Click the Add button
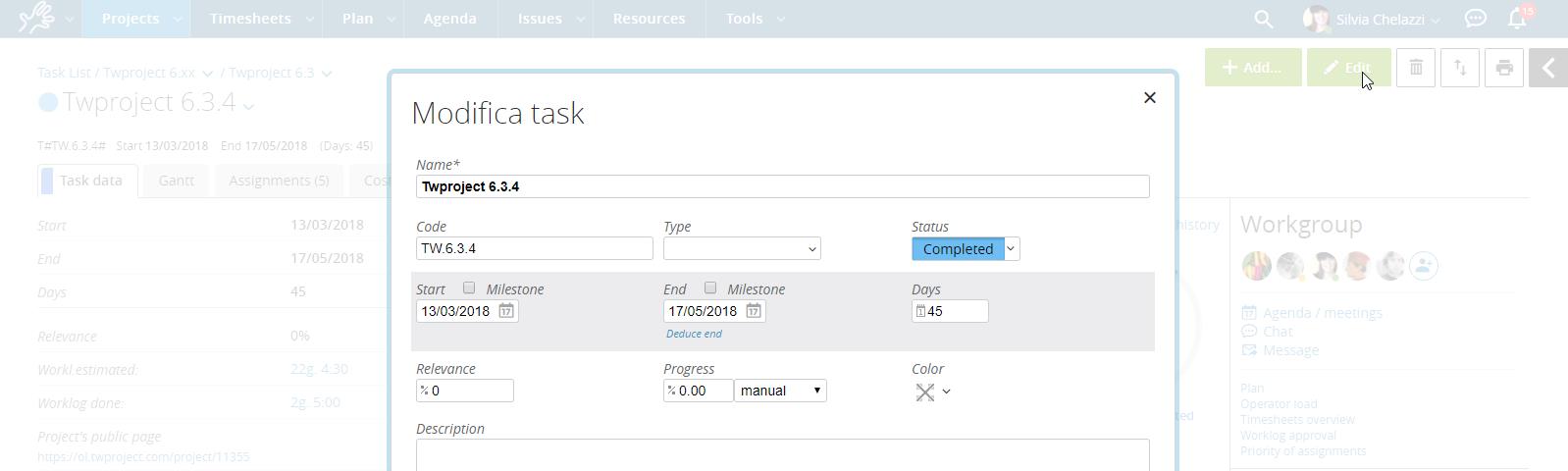The height and width of the screenshot is (471, 1568). click(x=1252, y=68)
